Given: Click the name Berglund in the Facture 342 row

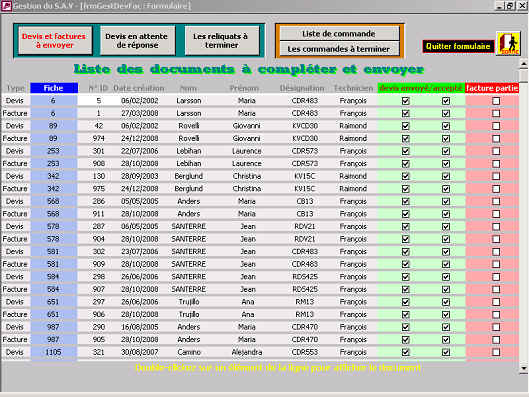Looking at the screenshot, I should [189, 189].
